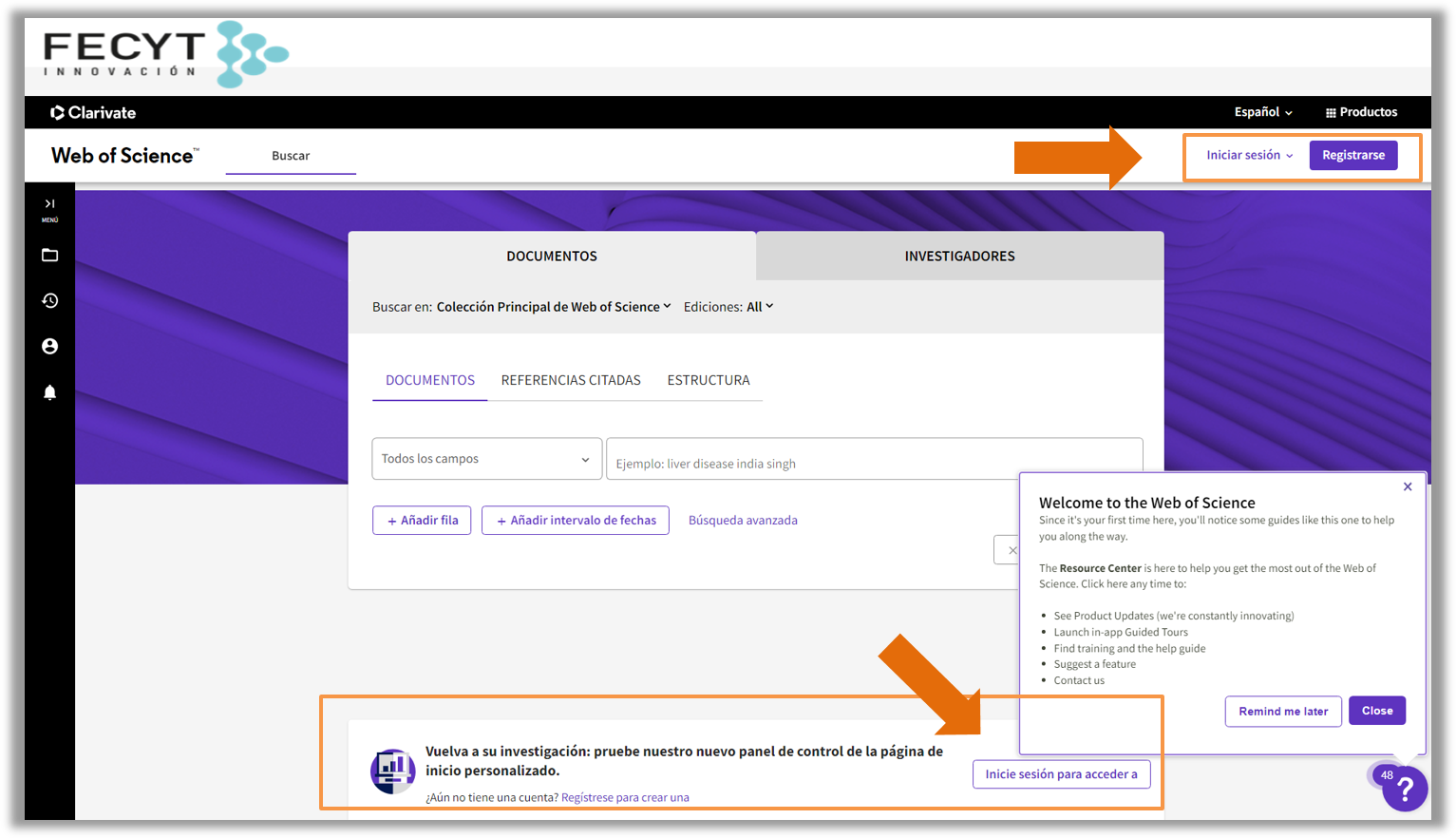Click the dashboard chart icon in banner

[x=392, y=771]
